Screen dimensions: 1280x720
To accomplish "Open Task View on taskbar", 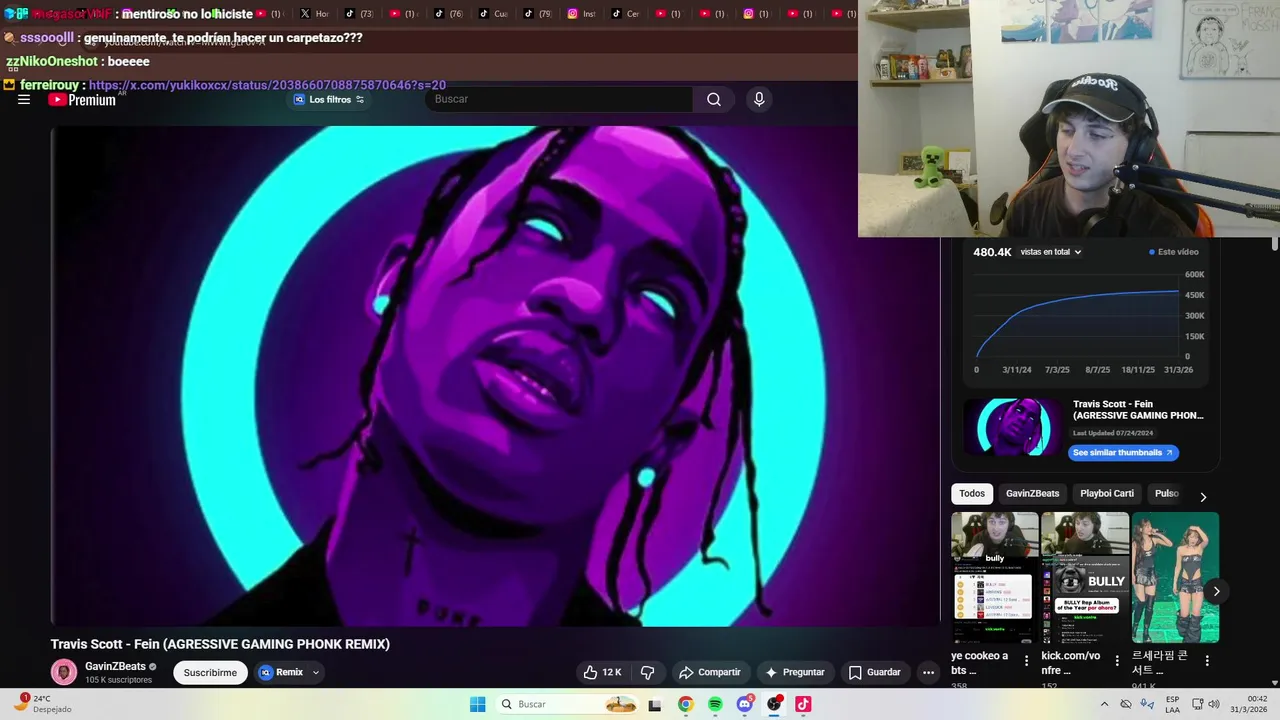I will point(655,704).
